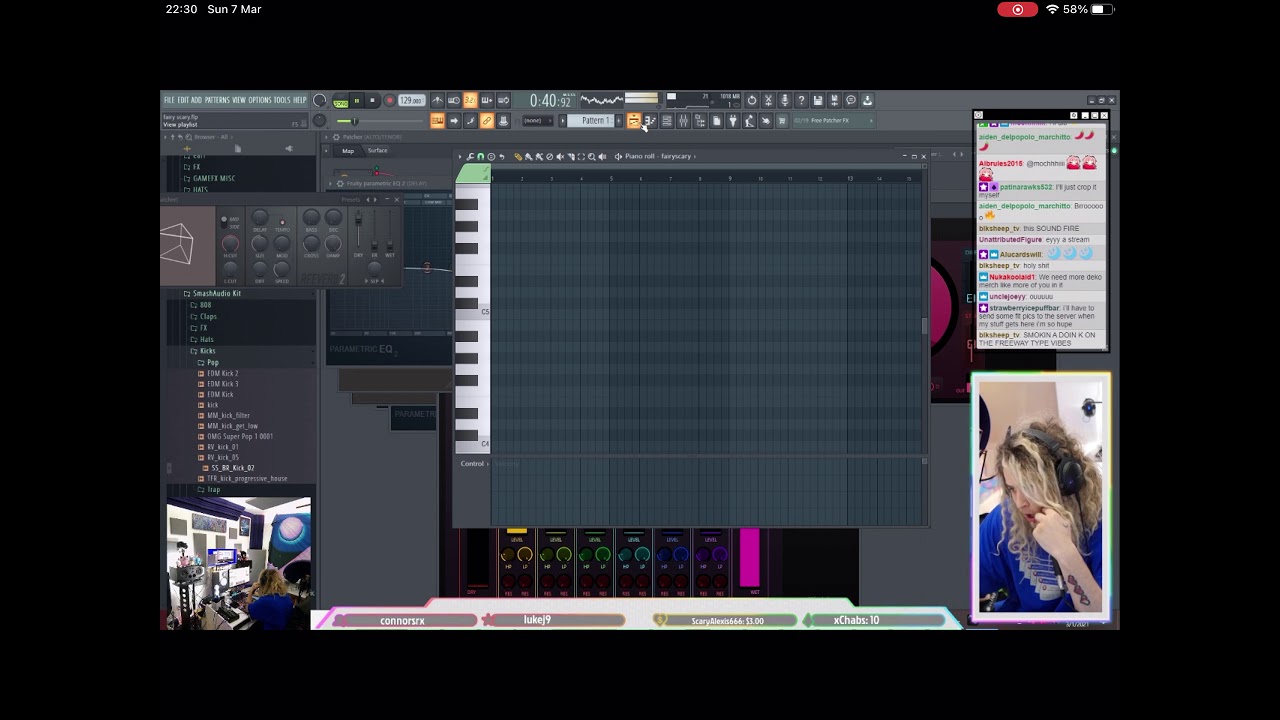Open the global snap (none) dropdown
Screen dimensions: 1280x720
(538, 120)
